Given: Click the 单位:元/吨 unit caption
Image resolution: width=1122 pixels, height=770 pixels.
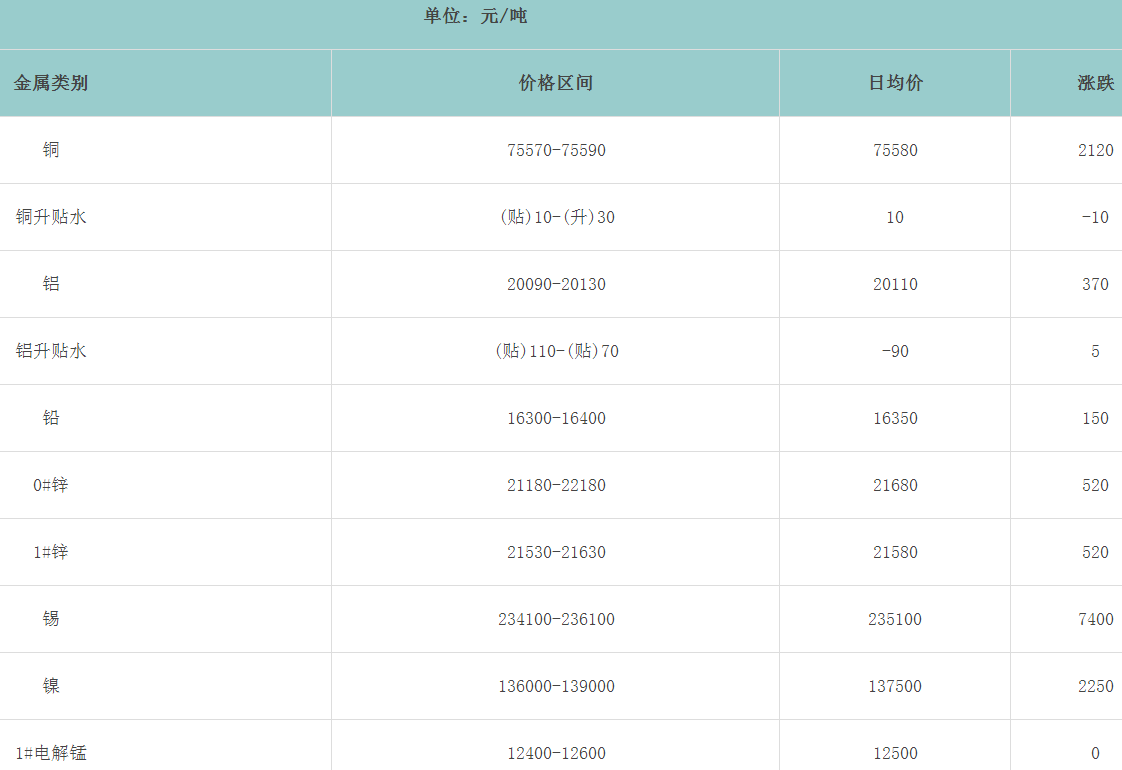Looking at the screenshot, I should (475, 17).
